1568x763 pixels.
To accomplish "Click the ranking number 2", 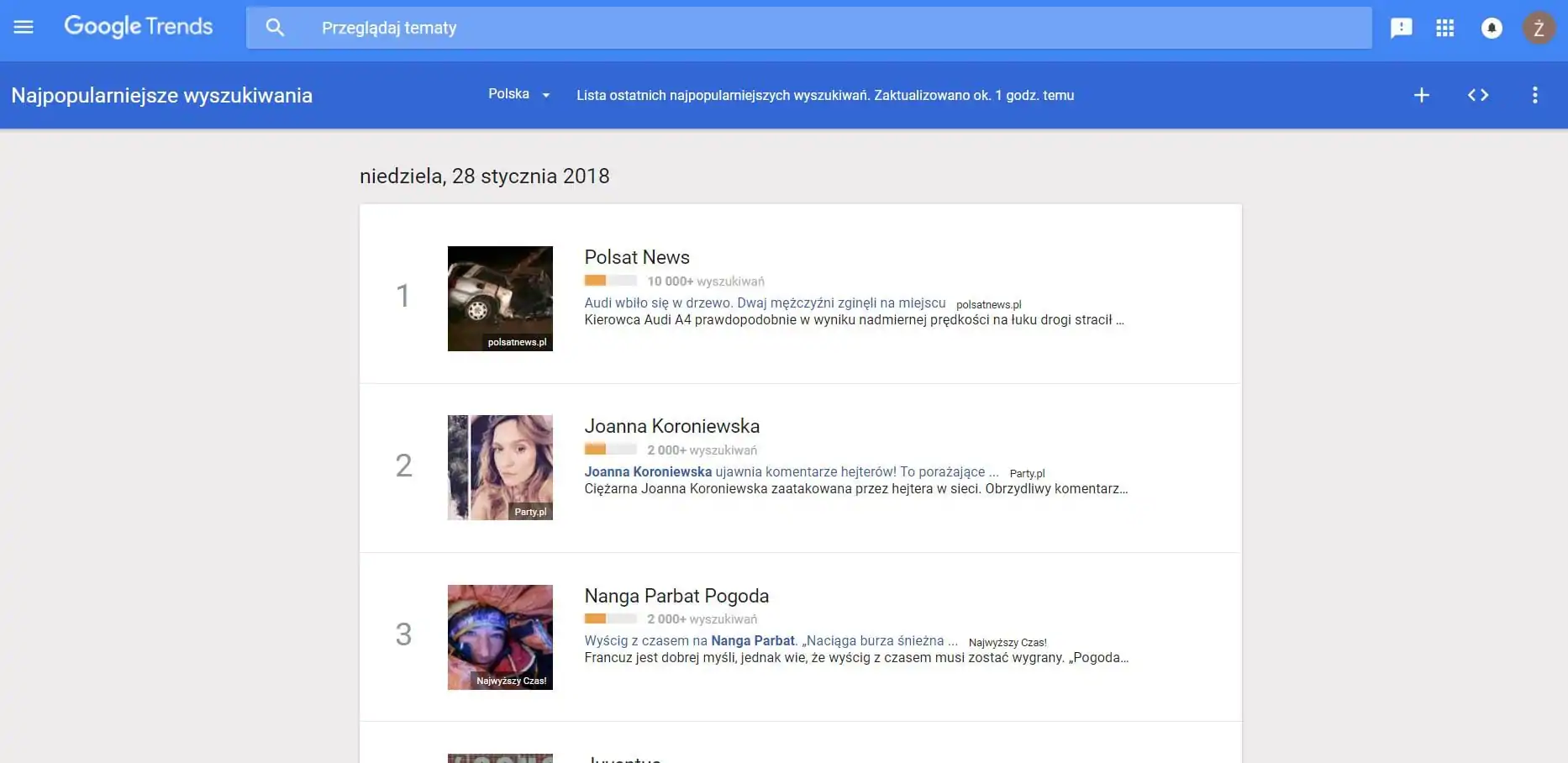I will (x=403, y=466).
